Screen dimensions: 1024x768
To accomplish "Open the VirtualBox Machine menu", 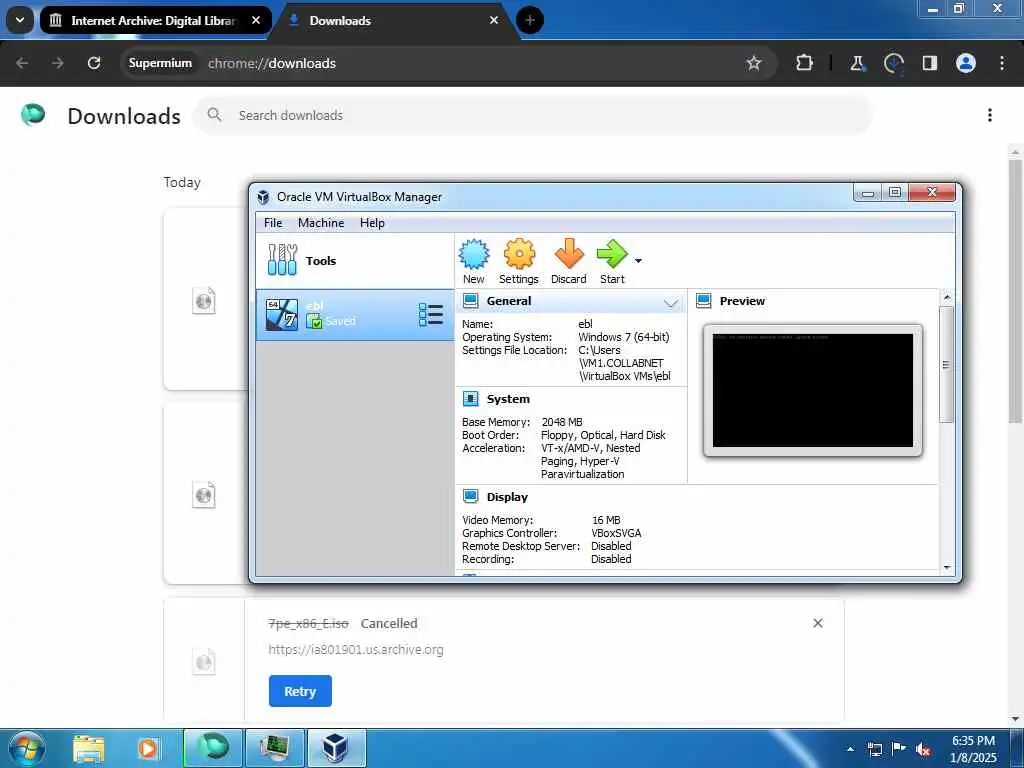I will click(x=321, y=223).
